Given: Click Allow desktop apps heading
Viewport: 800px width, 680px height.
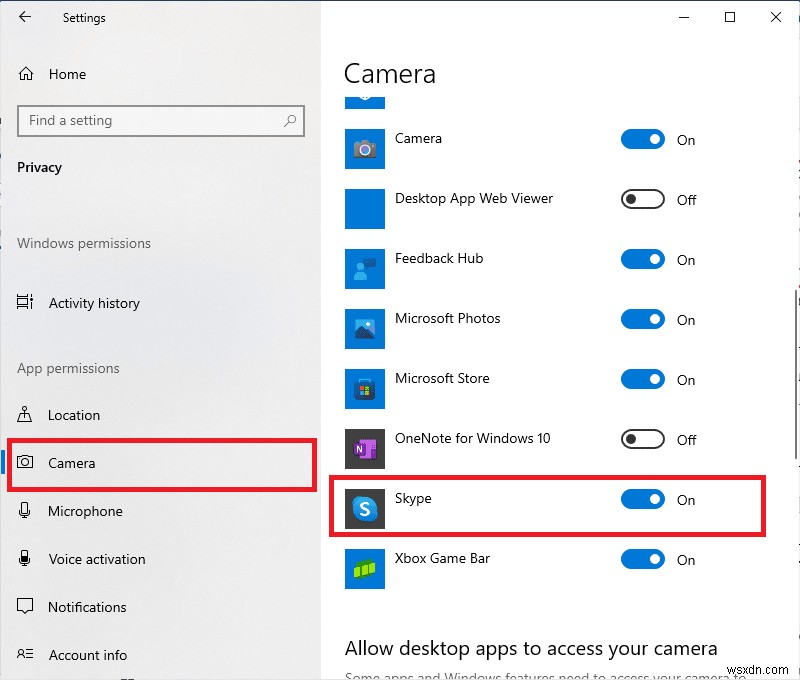Looking at the screenshot, I should pyautogui.click(x=531, y=648).
